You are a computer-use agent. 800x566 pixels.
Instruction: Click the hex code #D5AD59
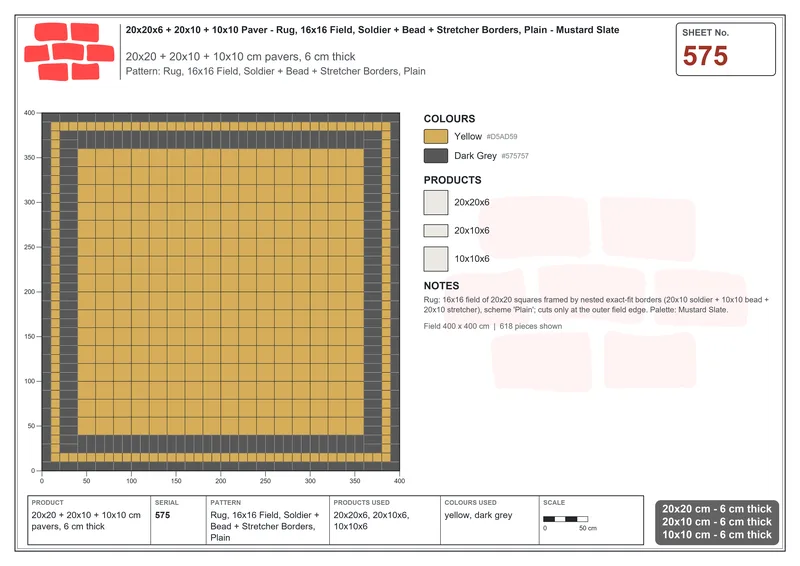(502, 137)
